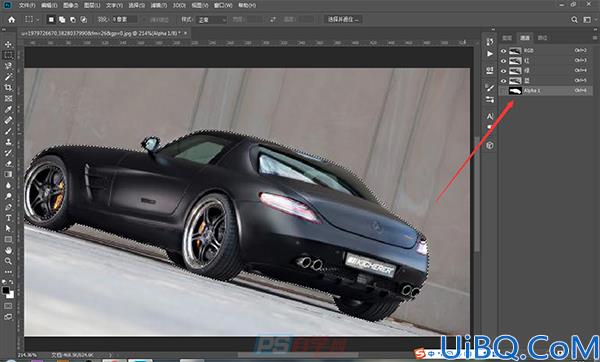
Task: Toggle visibility of Blue channel
Action: 504,80
